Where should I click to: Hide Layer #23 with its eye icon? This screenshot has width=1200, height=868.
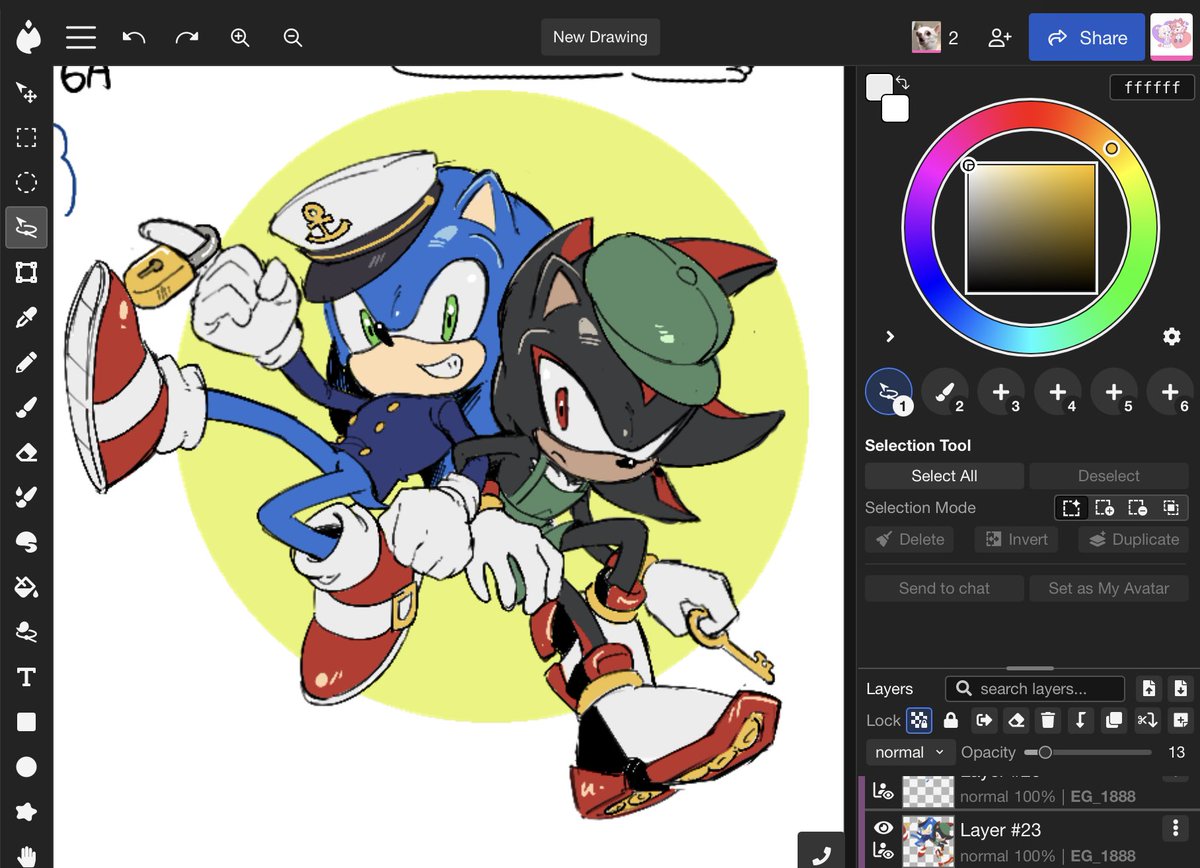(883, 828)
